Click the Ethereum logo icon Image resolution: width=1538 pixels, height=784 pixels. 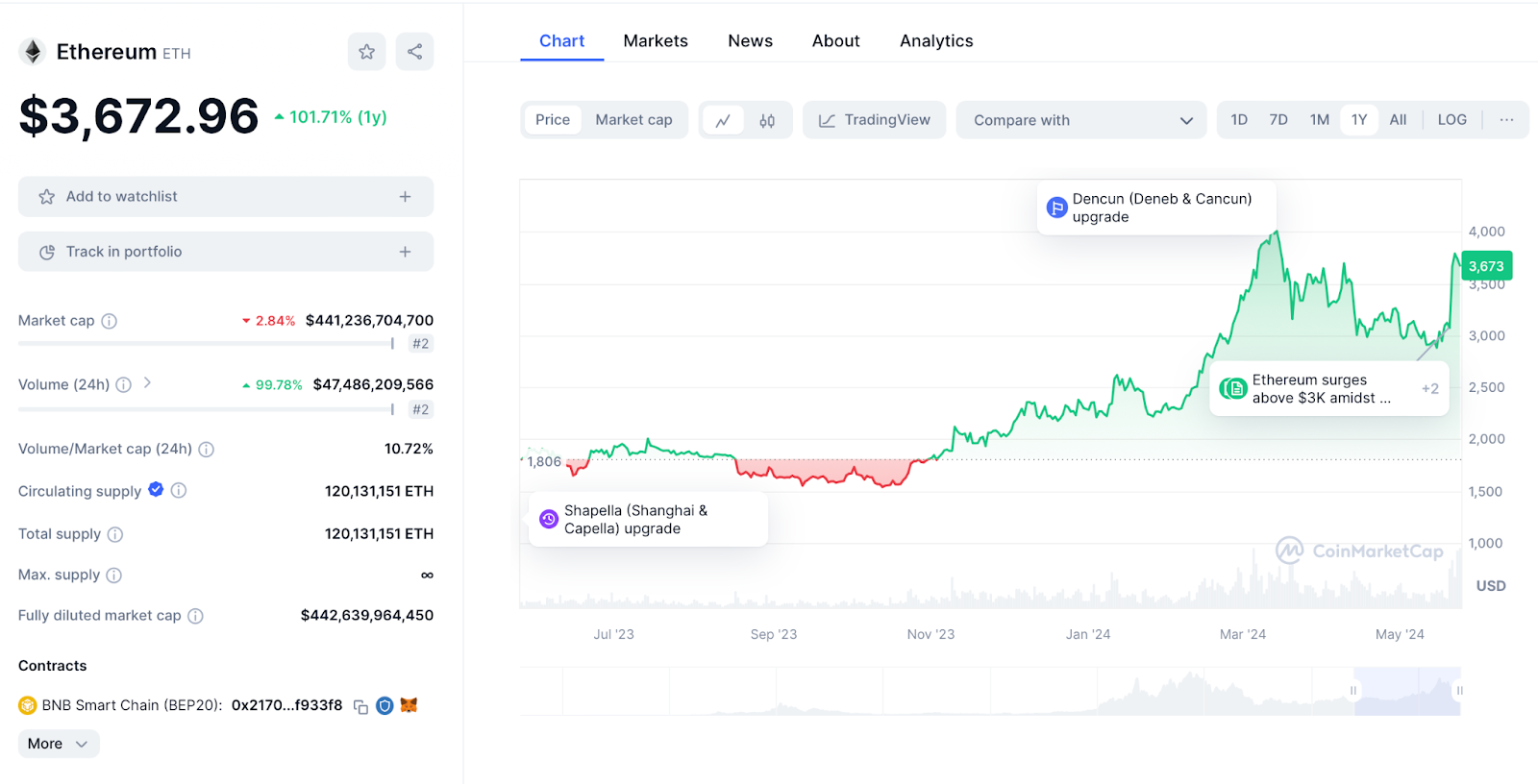click(x=33, y=52)
